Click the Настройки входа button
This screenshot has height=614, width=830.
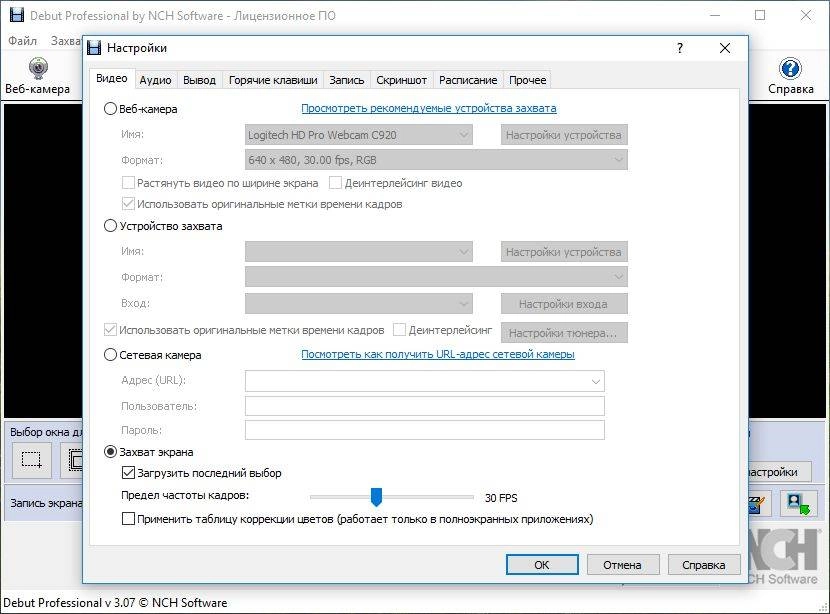[564, 304]
